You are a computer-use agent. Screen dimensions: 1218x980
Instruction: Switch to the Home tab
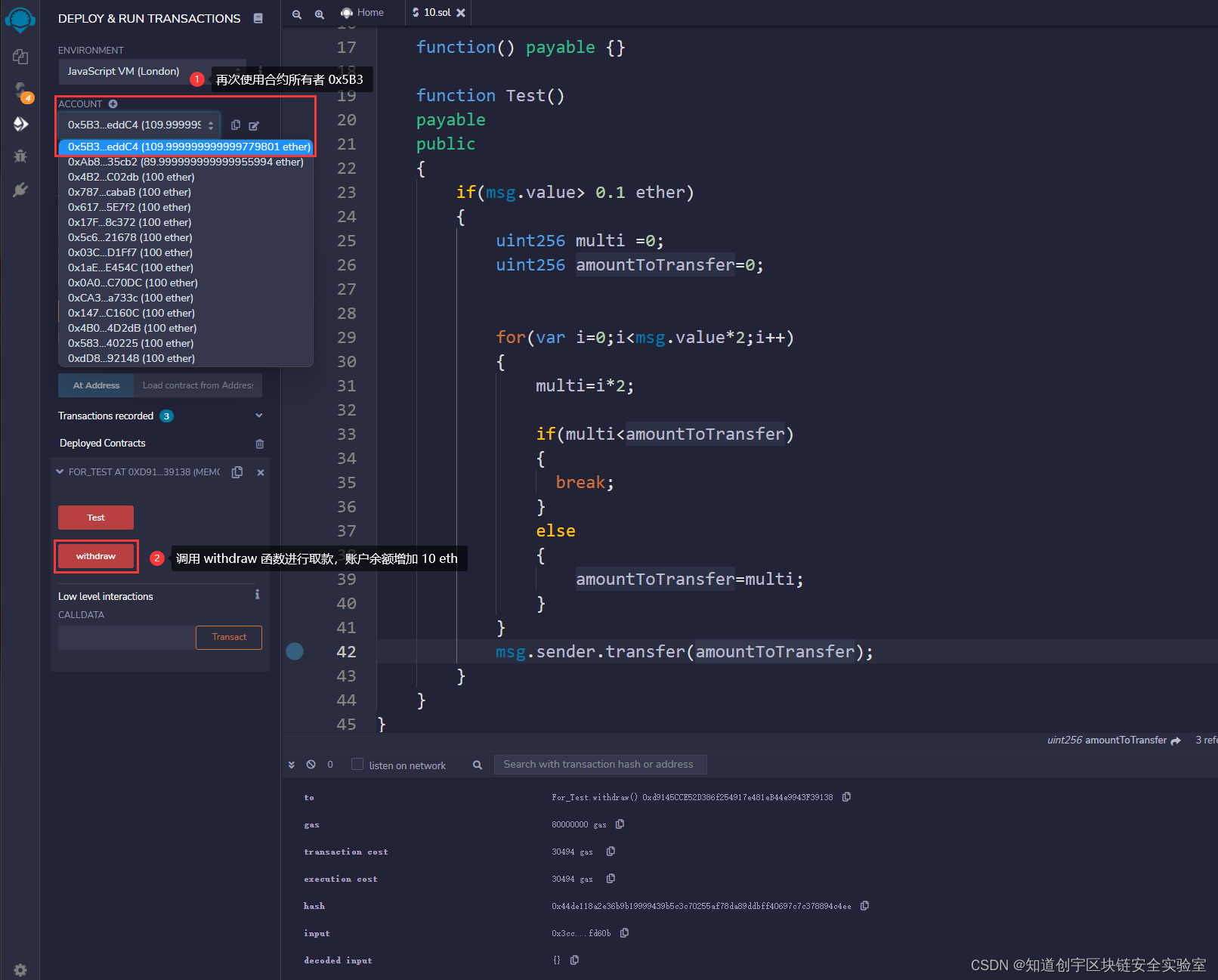pyautogui.click(x=363, y=13)
